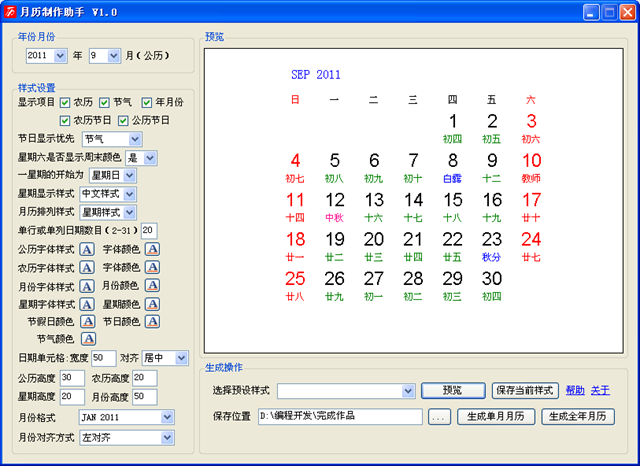The width and height of the screenshot is (640, 466).
Task: Open the color icon beside 农历字体样式
Action: 153,268
